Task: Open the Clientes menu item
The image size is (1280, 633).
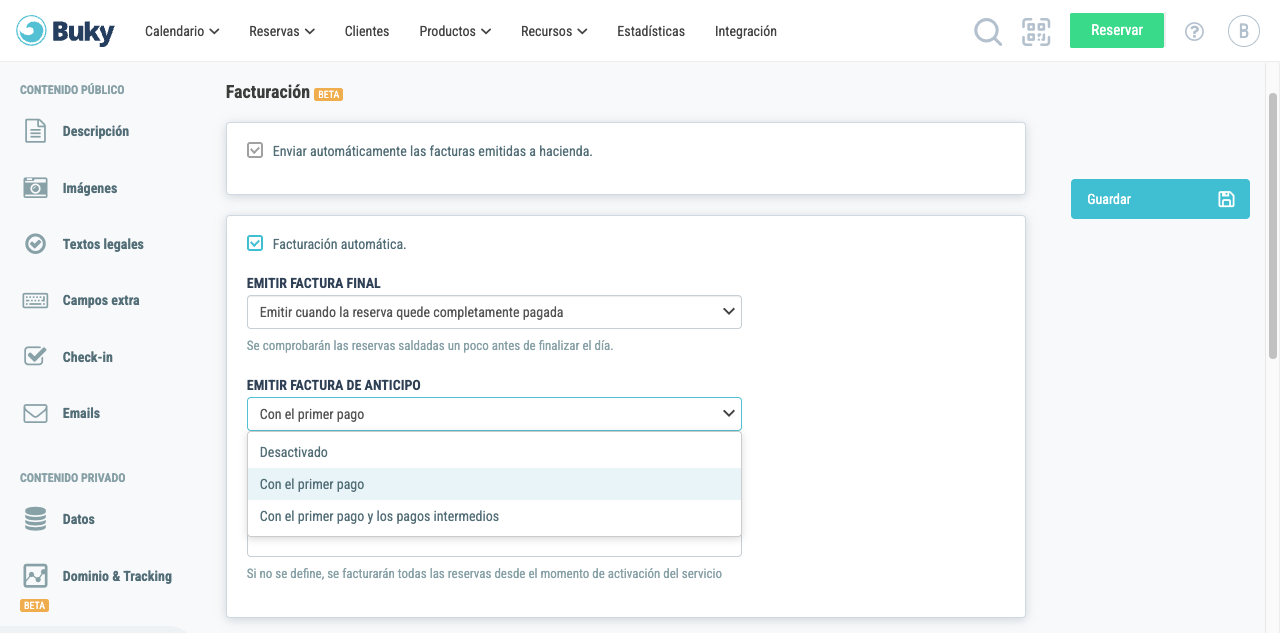Action: click(367, 31)
